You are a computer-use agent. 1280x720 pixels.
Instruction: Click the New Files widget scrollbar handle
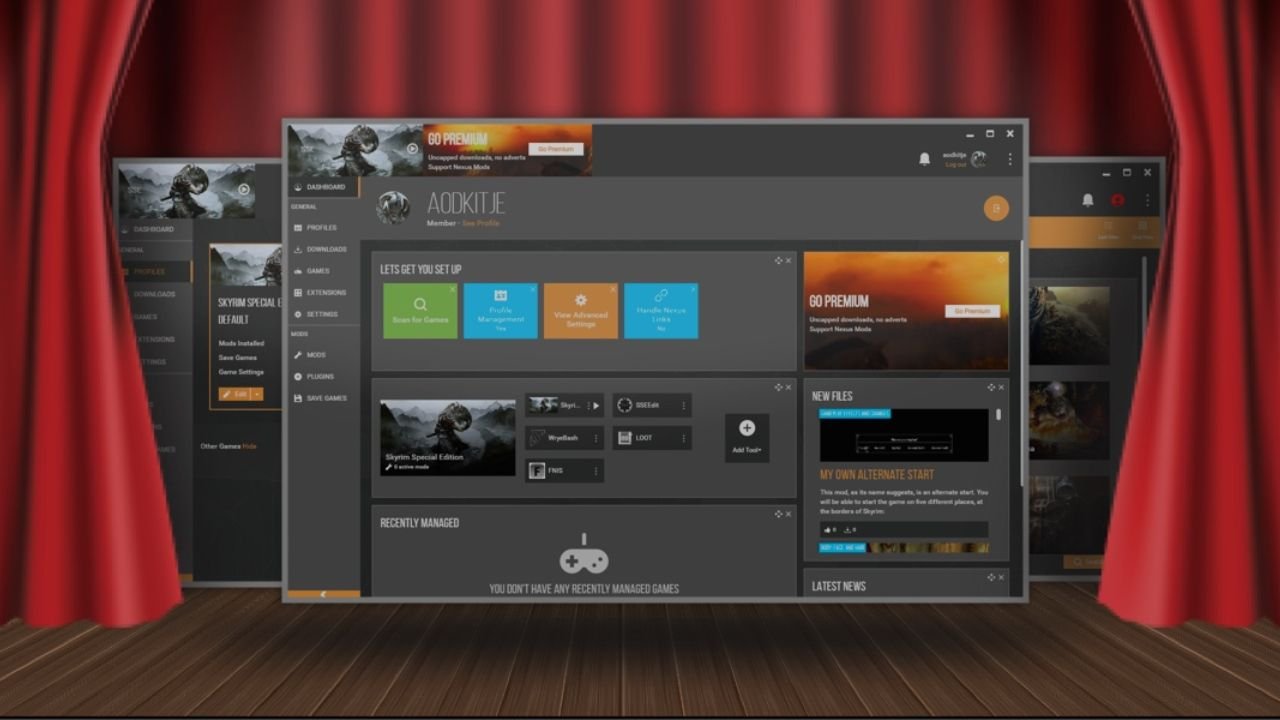click(998, 414)
